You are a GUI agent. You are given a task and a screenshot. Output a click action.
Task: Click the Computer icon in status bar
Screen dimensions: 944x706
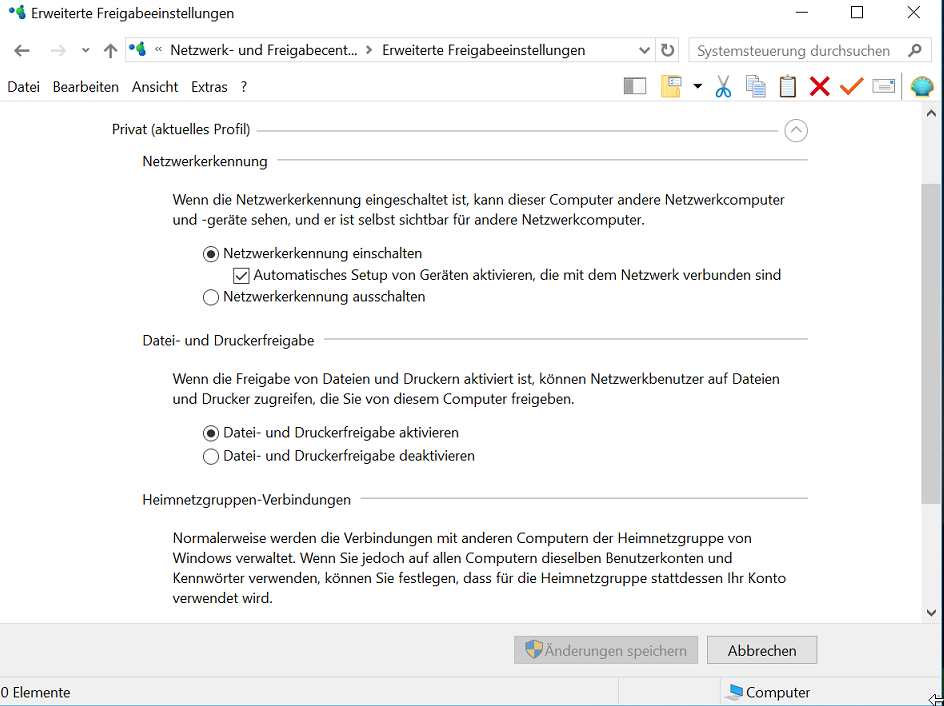coord(734,692)
